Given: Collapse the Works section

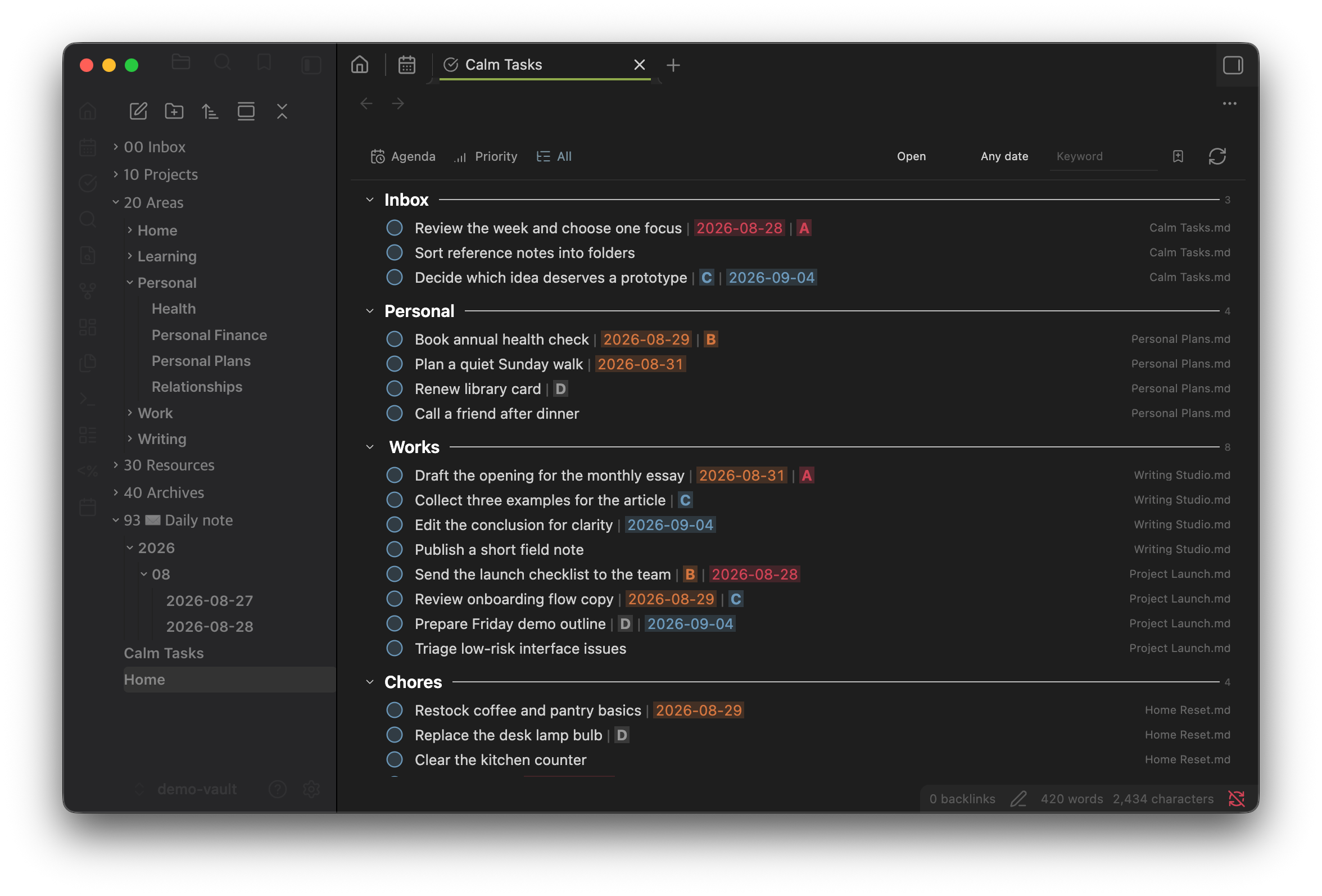Looking at the screenshot, I should point(370,447).
